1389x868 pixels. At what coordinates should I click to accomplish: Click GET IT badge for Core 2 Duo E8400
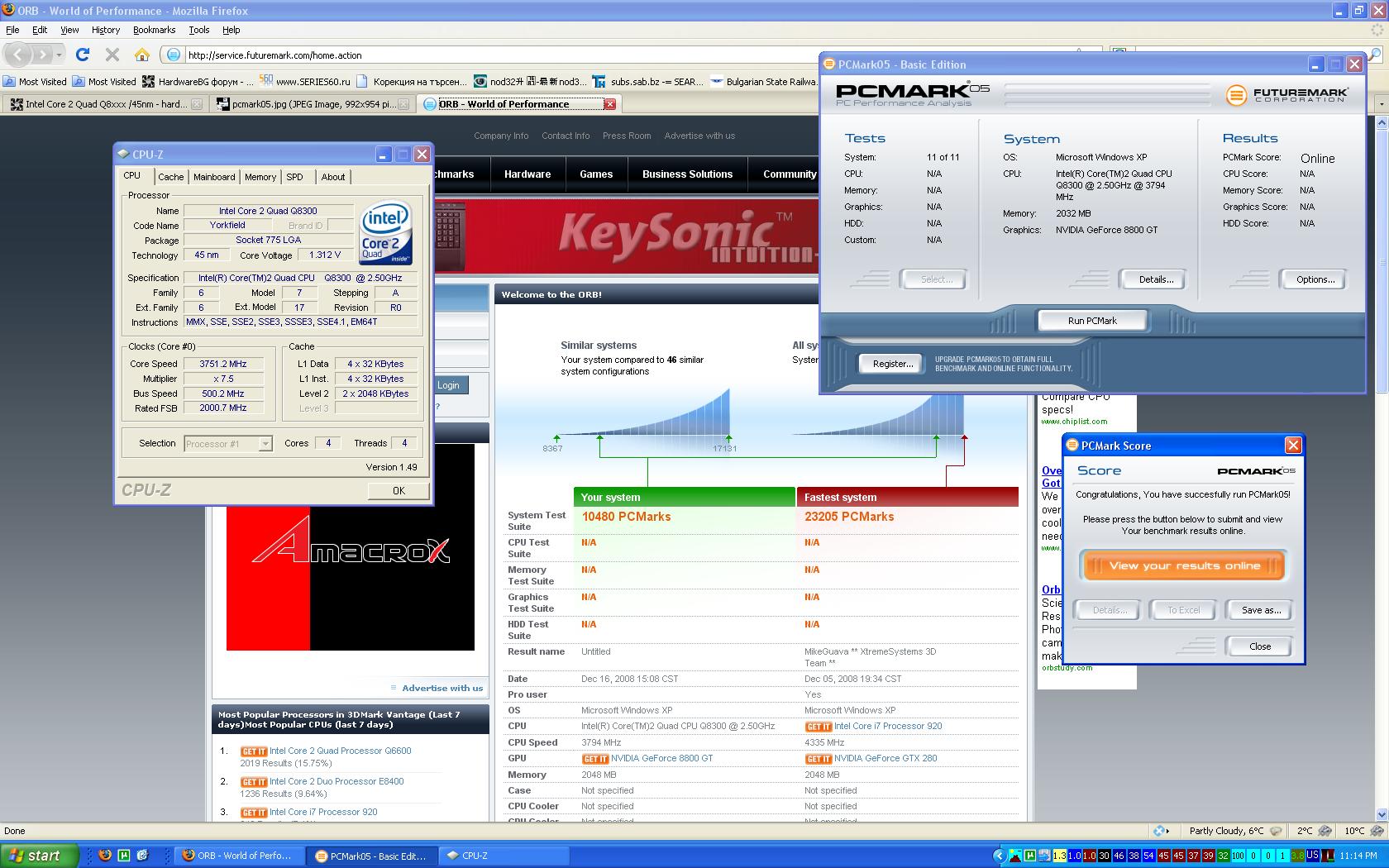pos(253,782)
